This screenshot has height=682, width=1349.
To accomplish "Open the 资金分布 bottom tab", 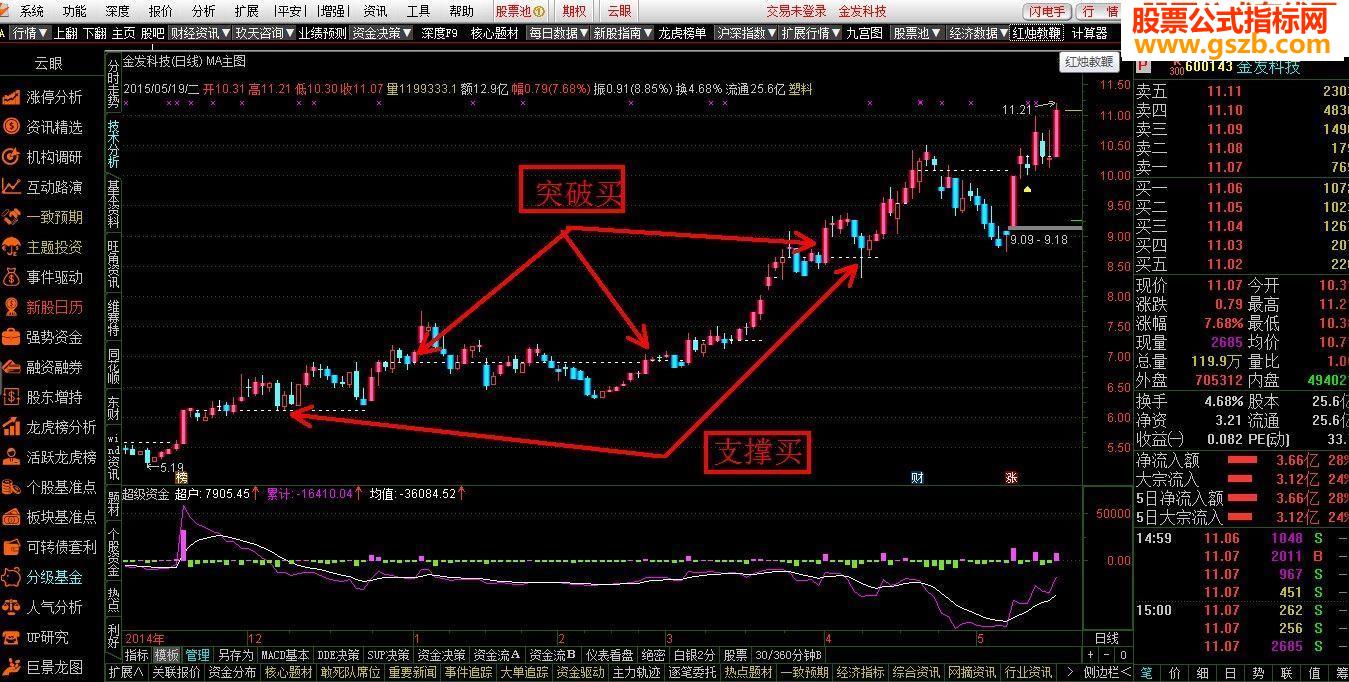I will pos(232,673).
